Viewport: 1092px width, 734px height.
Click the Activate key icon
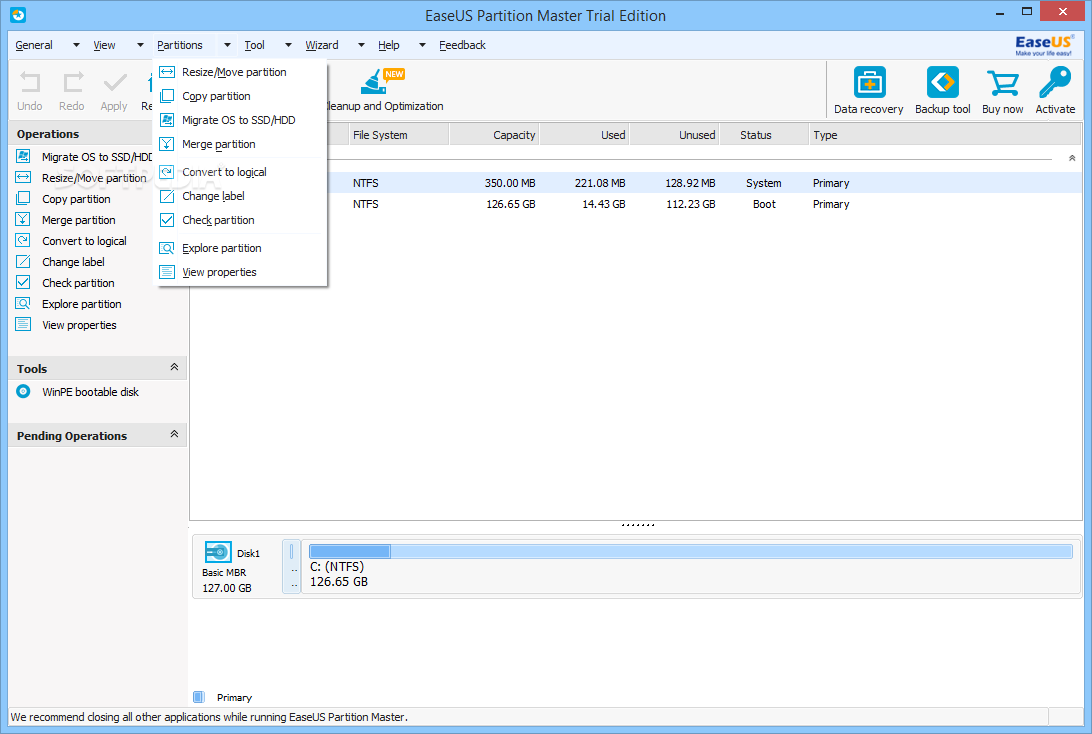pos(1055,83)
